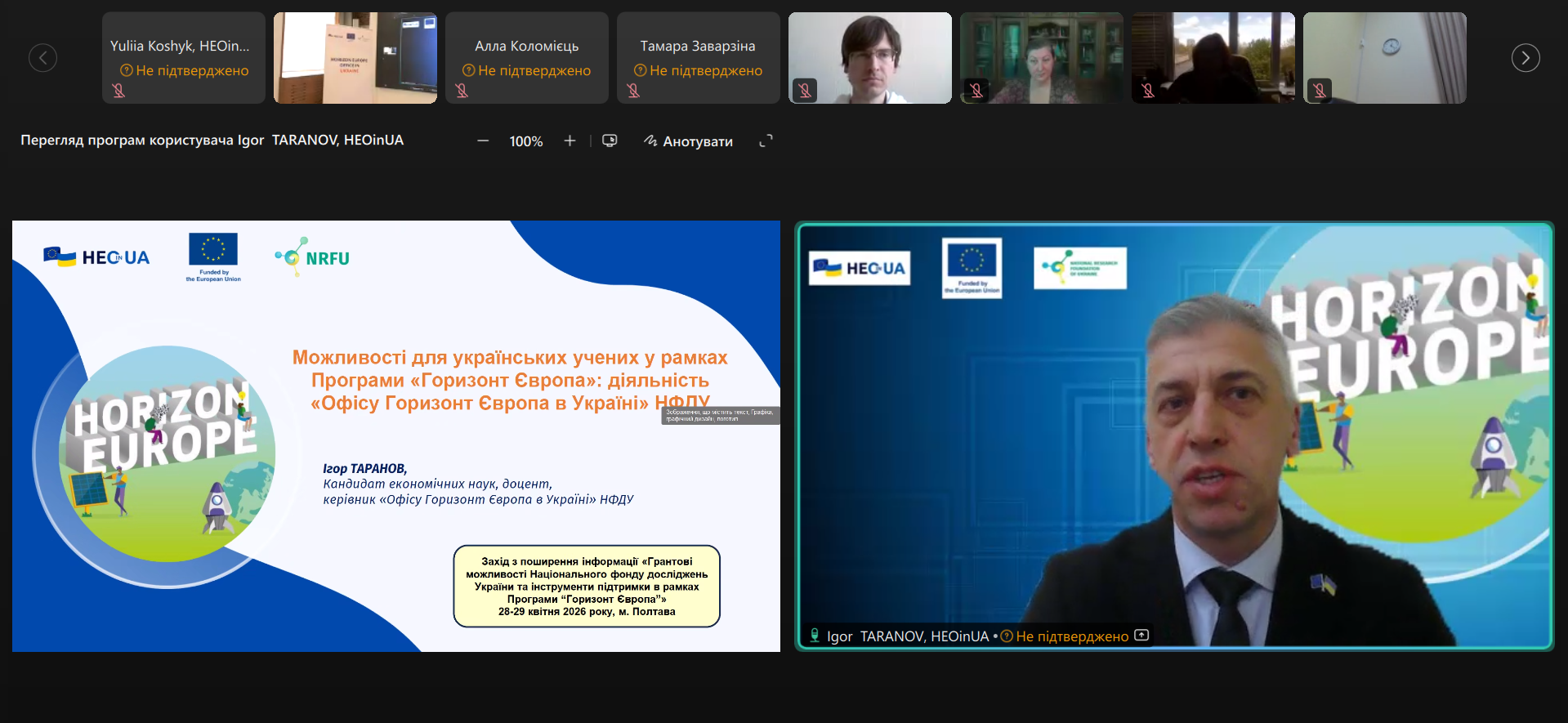Zoom in shared content with plus
This screenshot has height=723, width=1568.
point(570,141)
